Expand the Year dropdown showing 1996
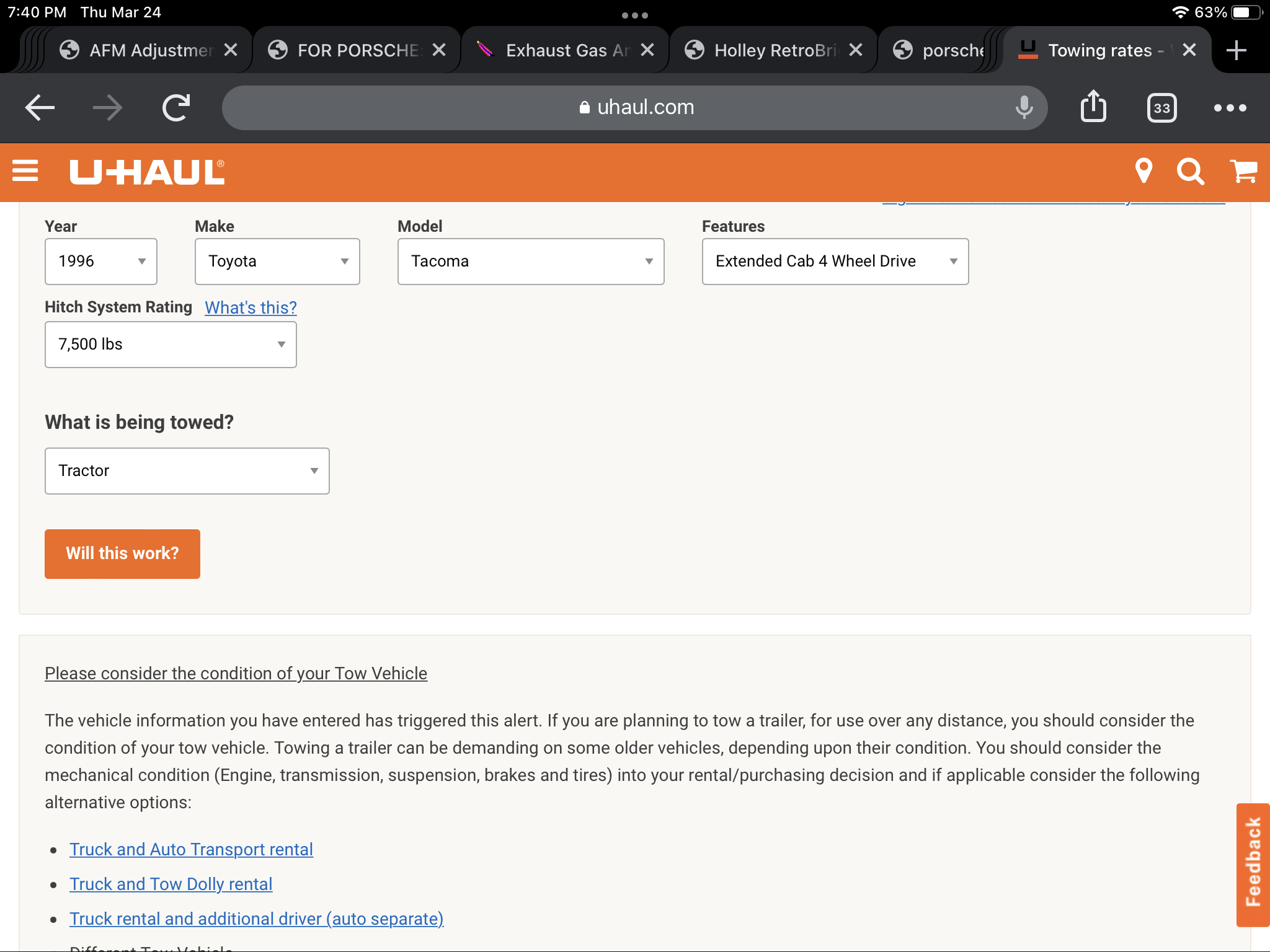Viewport: 1270px width, 952px height. pyautogui.click(x=101, y=262)
